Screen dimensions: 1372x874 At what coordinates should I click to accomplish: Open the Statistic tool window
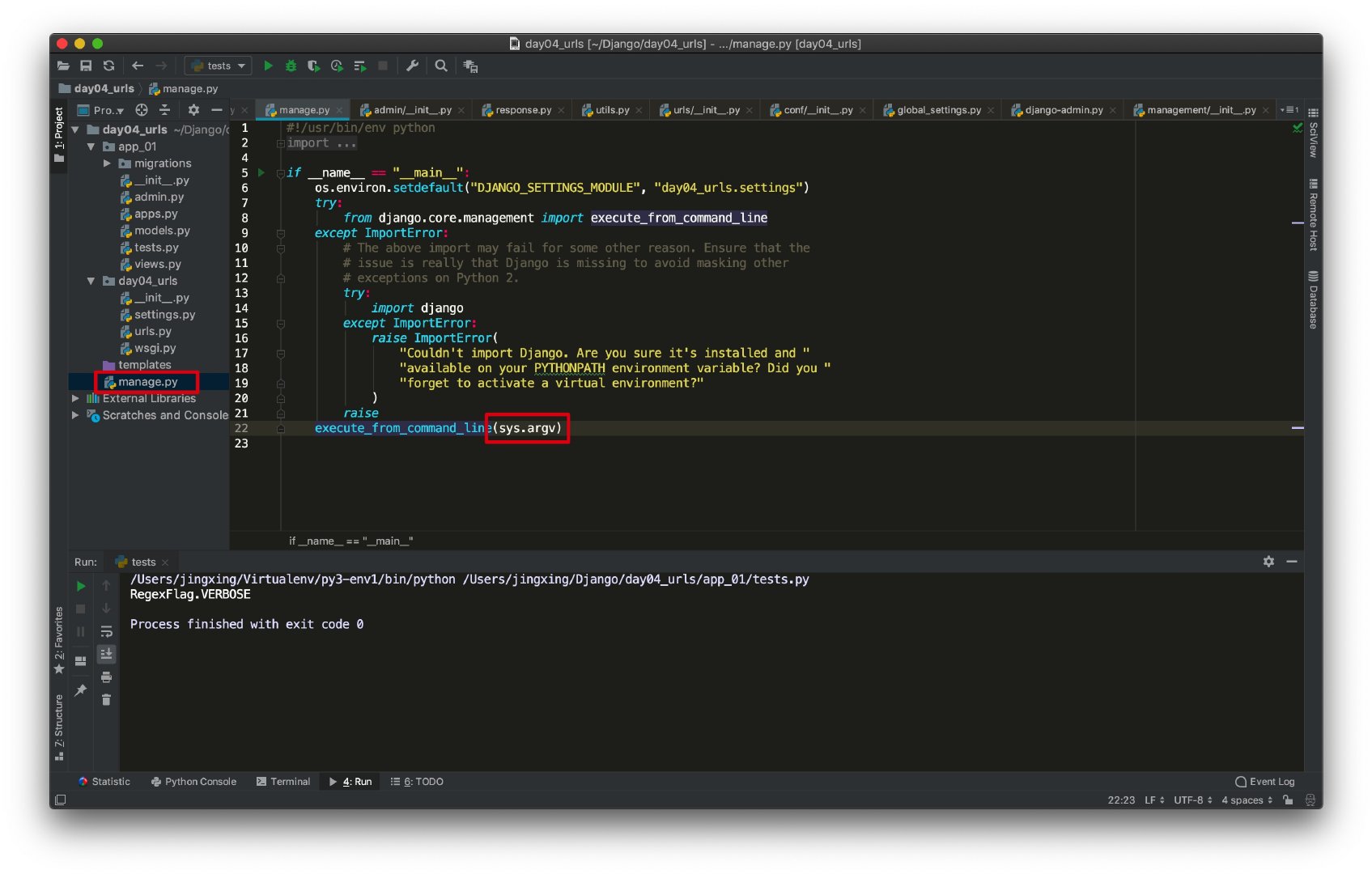pos(104,782)
